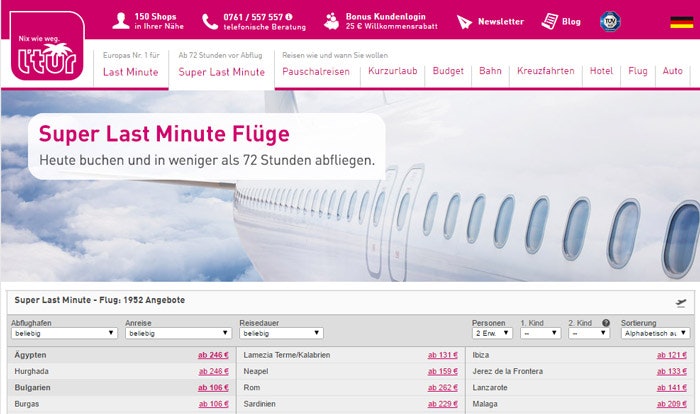Click the info icon beside phone number
The width and height of the screenshot is (700, 414).
coord(289,17)
